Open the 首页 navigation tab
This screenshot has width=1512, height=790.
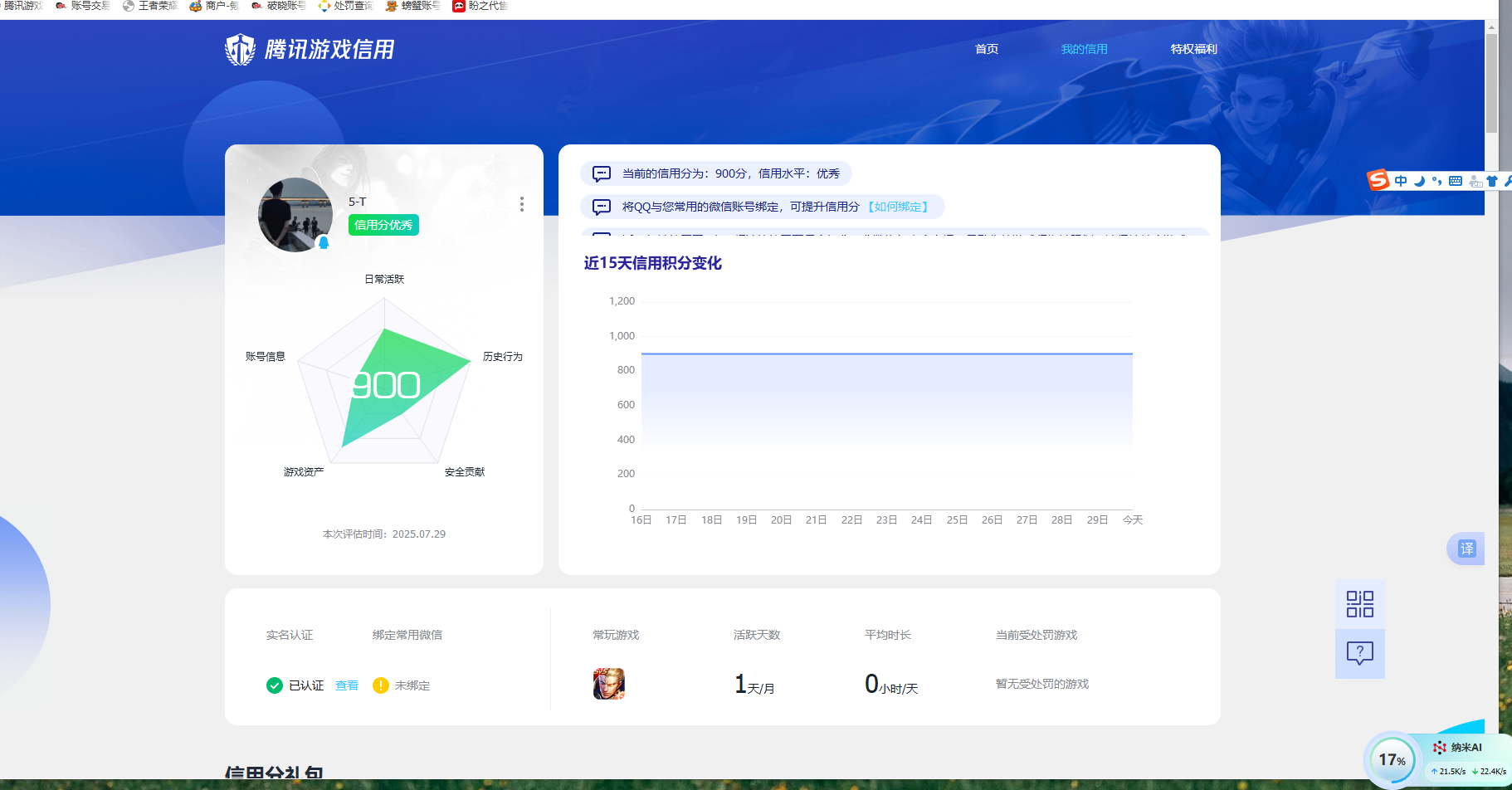pyautogui.click(x=986, y=49)
